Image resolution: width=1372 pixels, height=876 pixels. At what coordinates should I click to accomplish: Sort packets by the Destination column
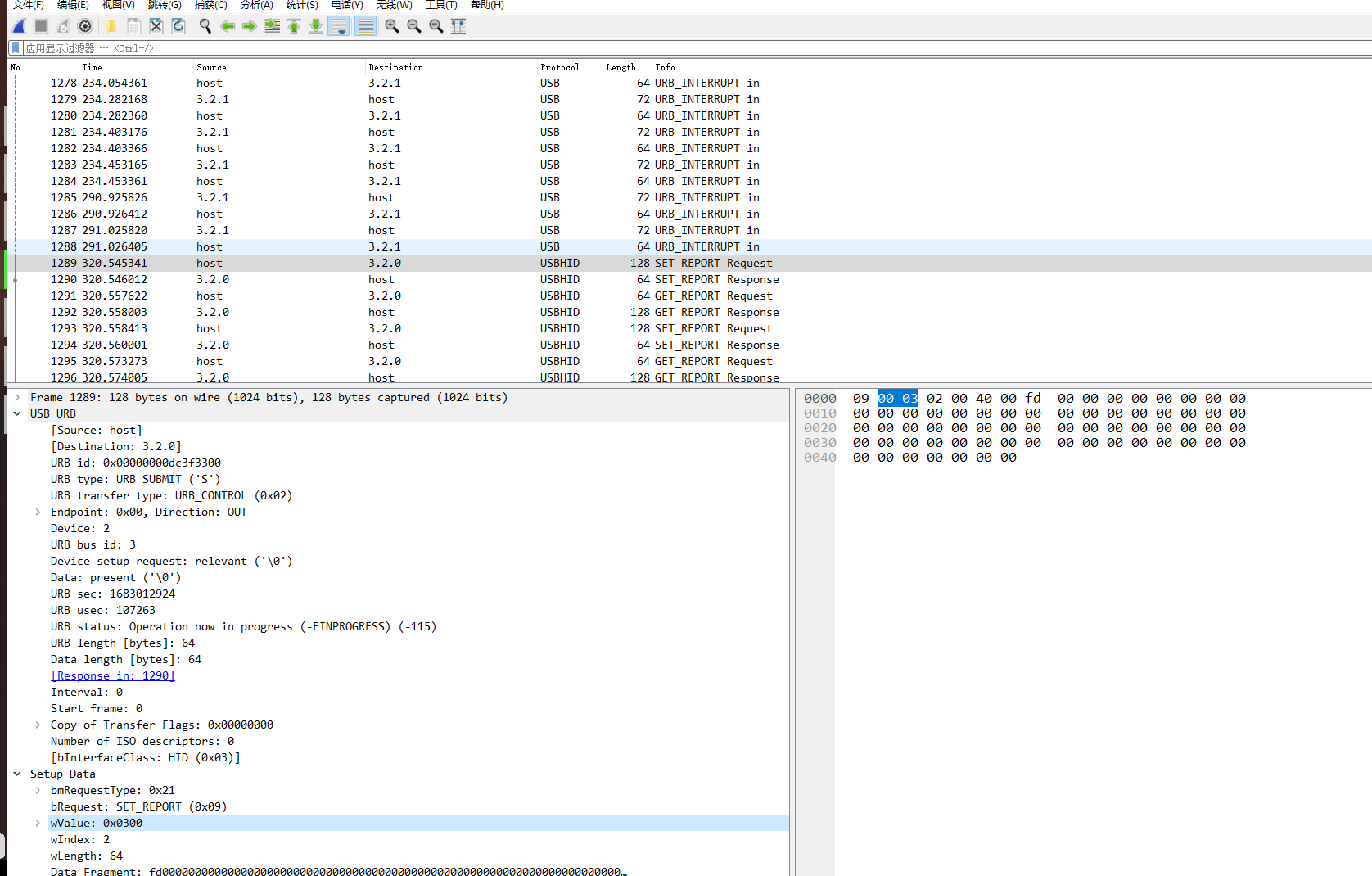click(x=451, y=67)
